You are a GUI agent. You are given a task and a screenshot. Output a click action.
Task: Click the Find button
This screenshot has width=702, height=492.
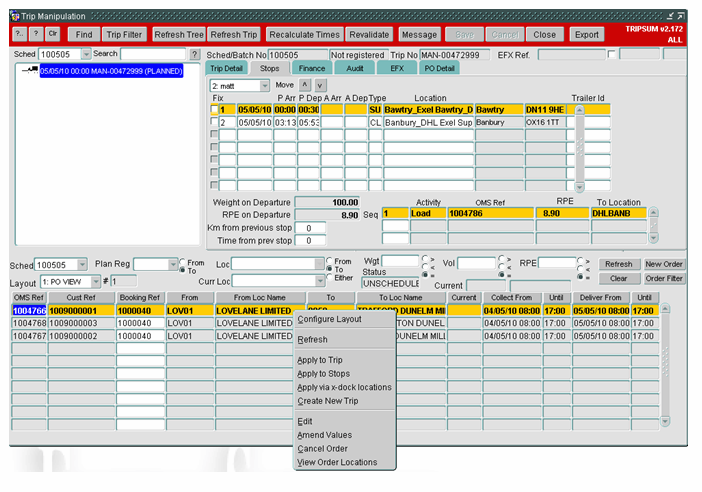coord(84,34)
